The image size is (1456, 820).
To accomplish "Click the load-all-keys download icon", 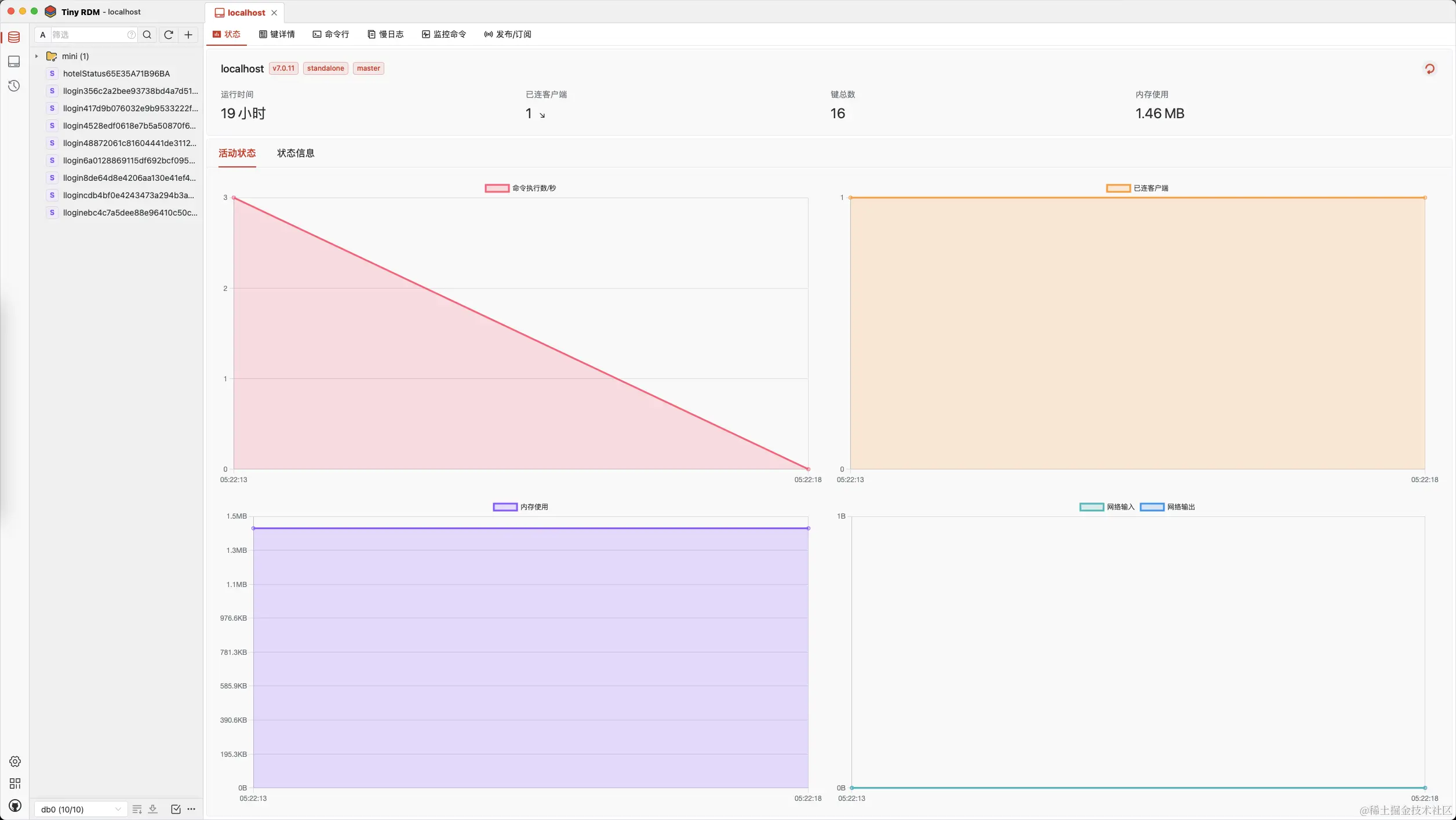I will pyautogui.click(x=153, y=809).
